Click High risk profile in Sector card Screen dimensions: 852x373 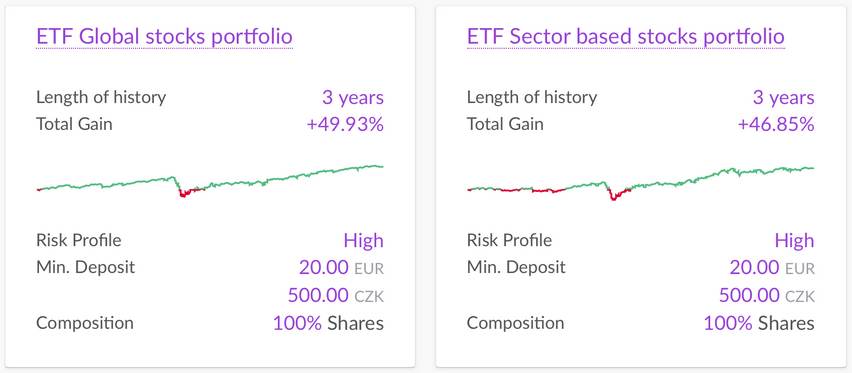pos(794,240)
